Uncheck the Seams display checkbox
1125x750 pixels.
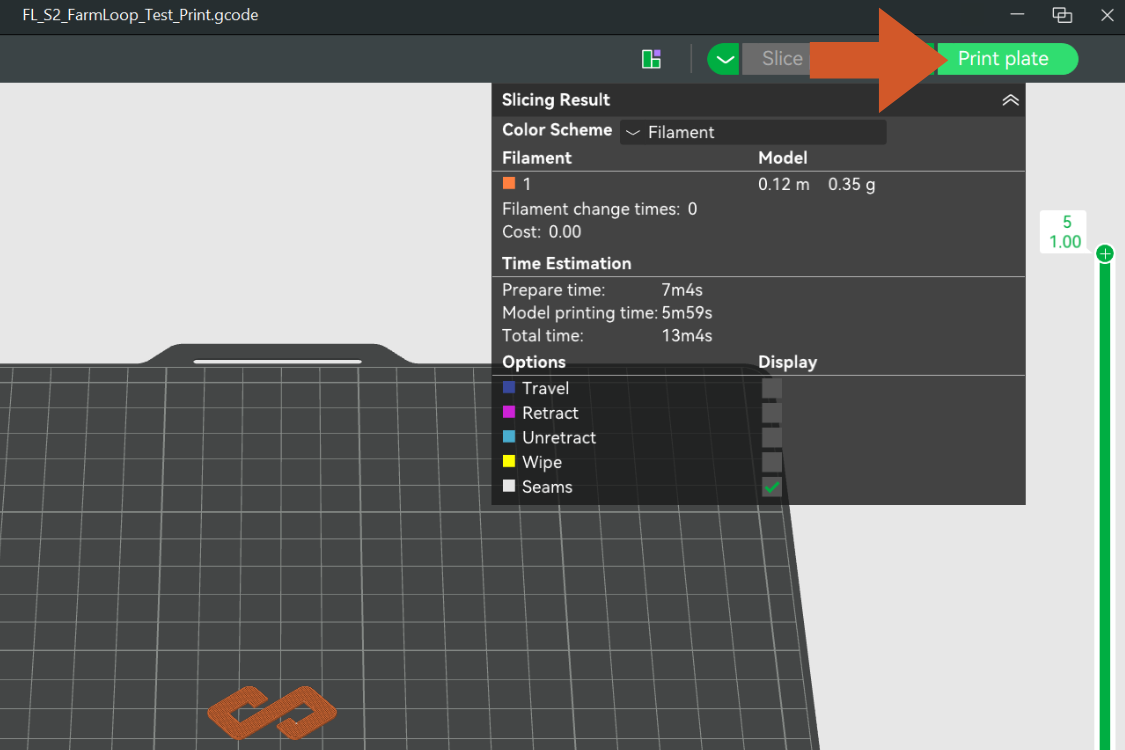click(772, 487)
